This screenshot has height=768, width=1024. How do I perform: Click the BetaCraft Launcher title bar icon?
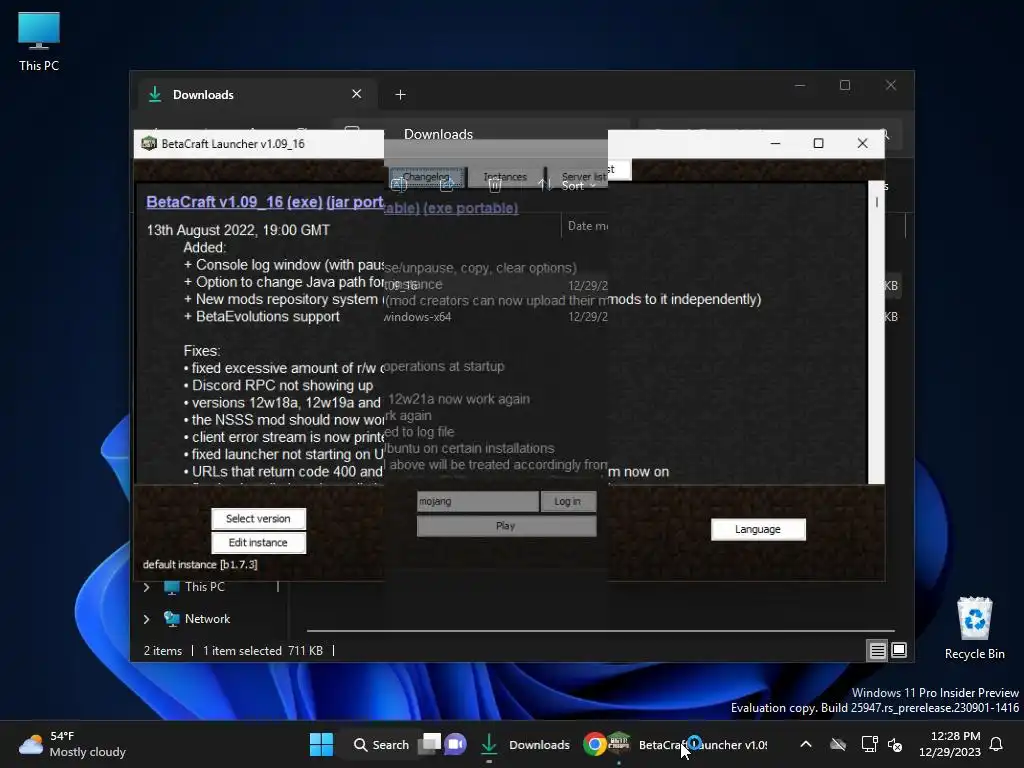pyautogui.click(x=149, y=144)
